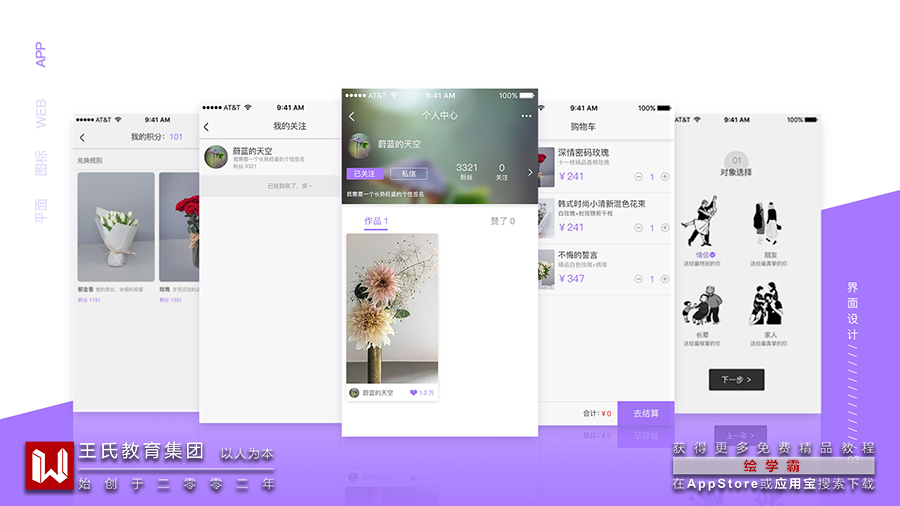
Task: Open the 深情密码玫瑰 product thumbnail in the cart
Action: tap(546, 167)
